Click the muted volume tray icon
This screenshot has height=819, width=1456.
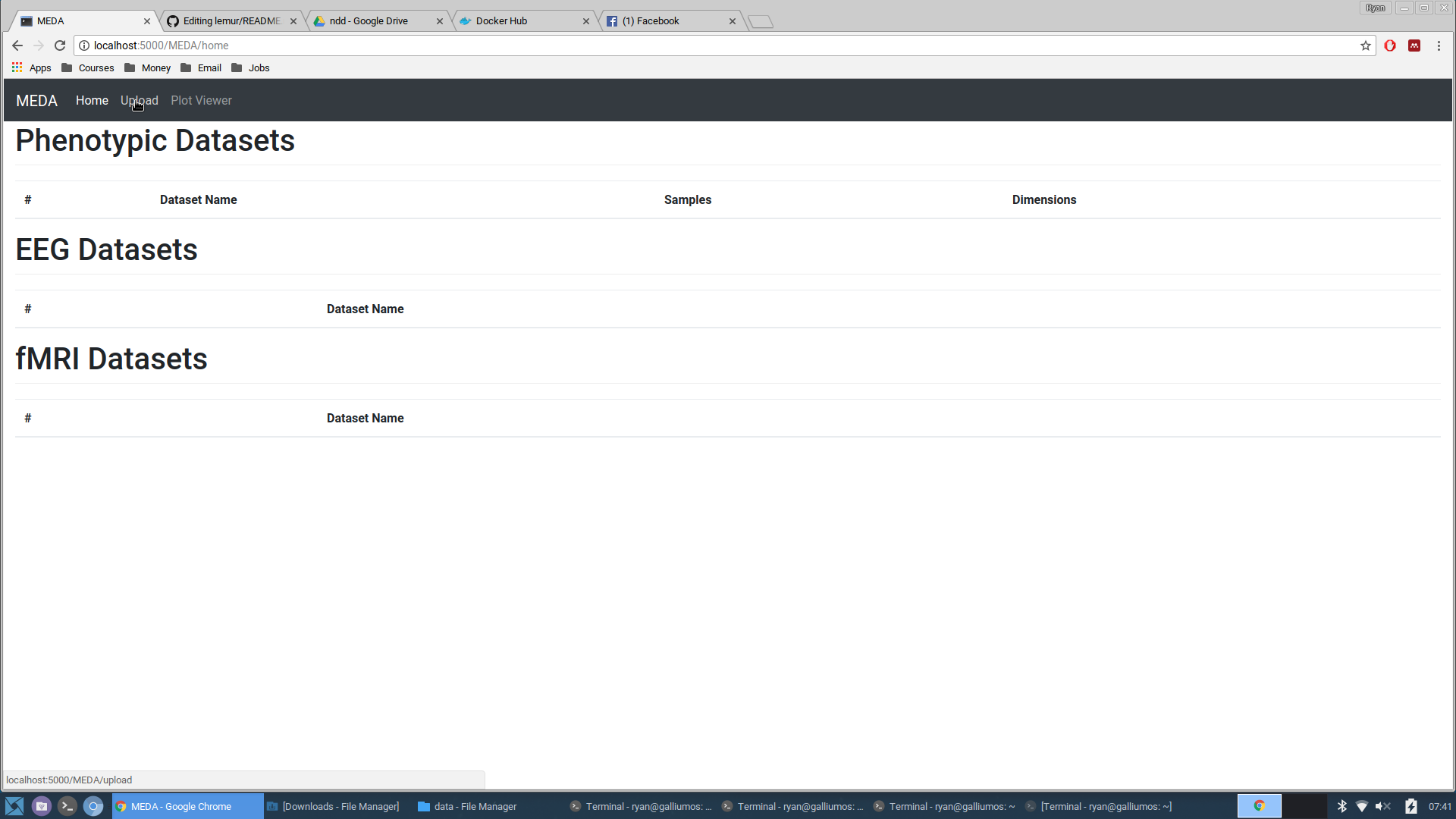click(x=1382, y=806)
